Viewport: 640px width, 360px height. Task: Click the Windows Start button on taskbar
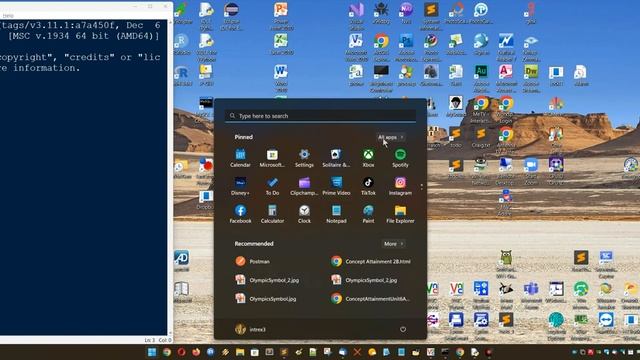pos(152,352)
